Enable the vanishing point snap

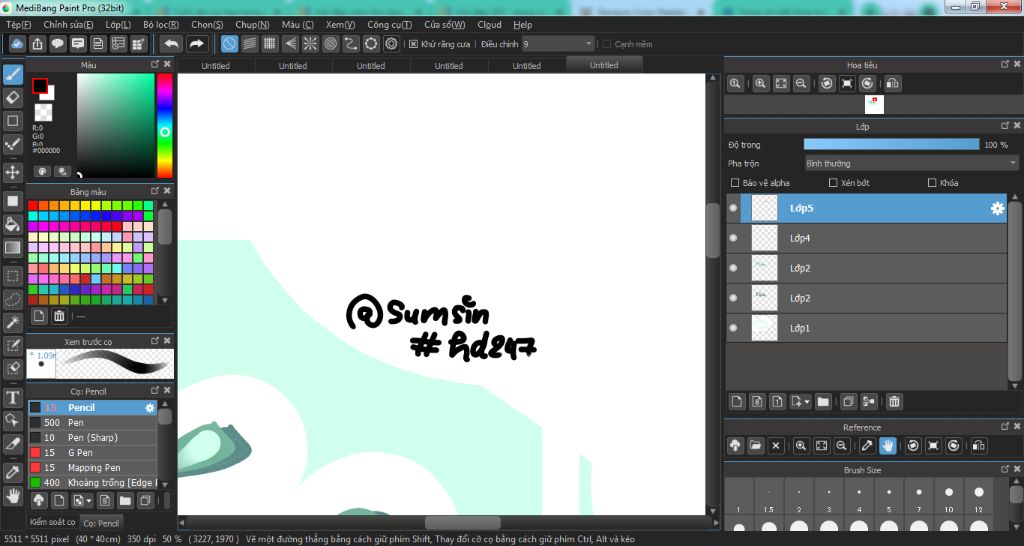pos(290,44)
